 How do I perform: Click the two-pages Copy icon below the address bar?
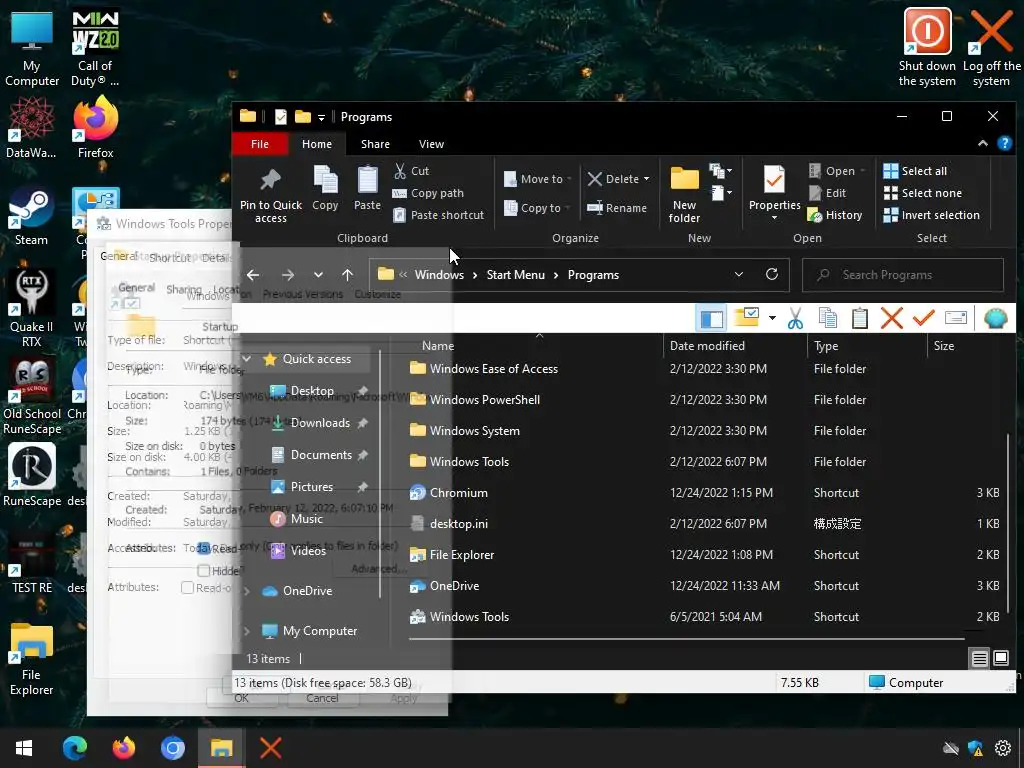(x=827, y=319)
